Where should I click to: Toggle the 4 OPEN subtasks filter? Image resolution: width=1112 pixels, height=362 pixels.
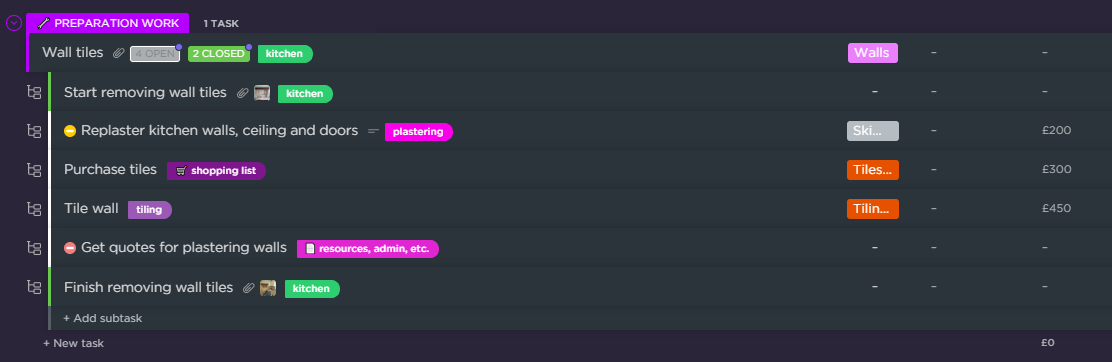[155, 53]
